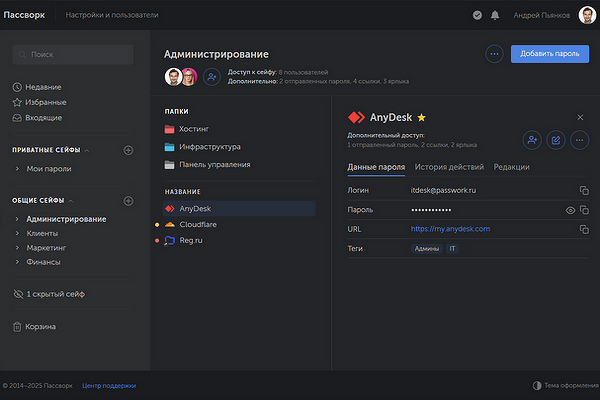Viewport: 600px width, 400px height.
Task: Expand the Администрирование vault chevron
Action: point(17,219)
